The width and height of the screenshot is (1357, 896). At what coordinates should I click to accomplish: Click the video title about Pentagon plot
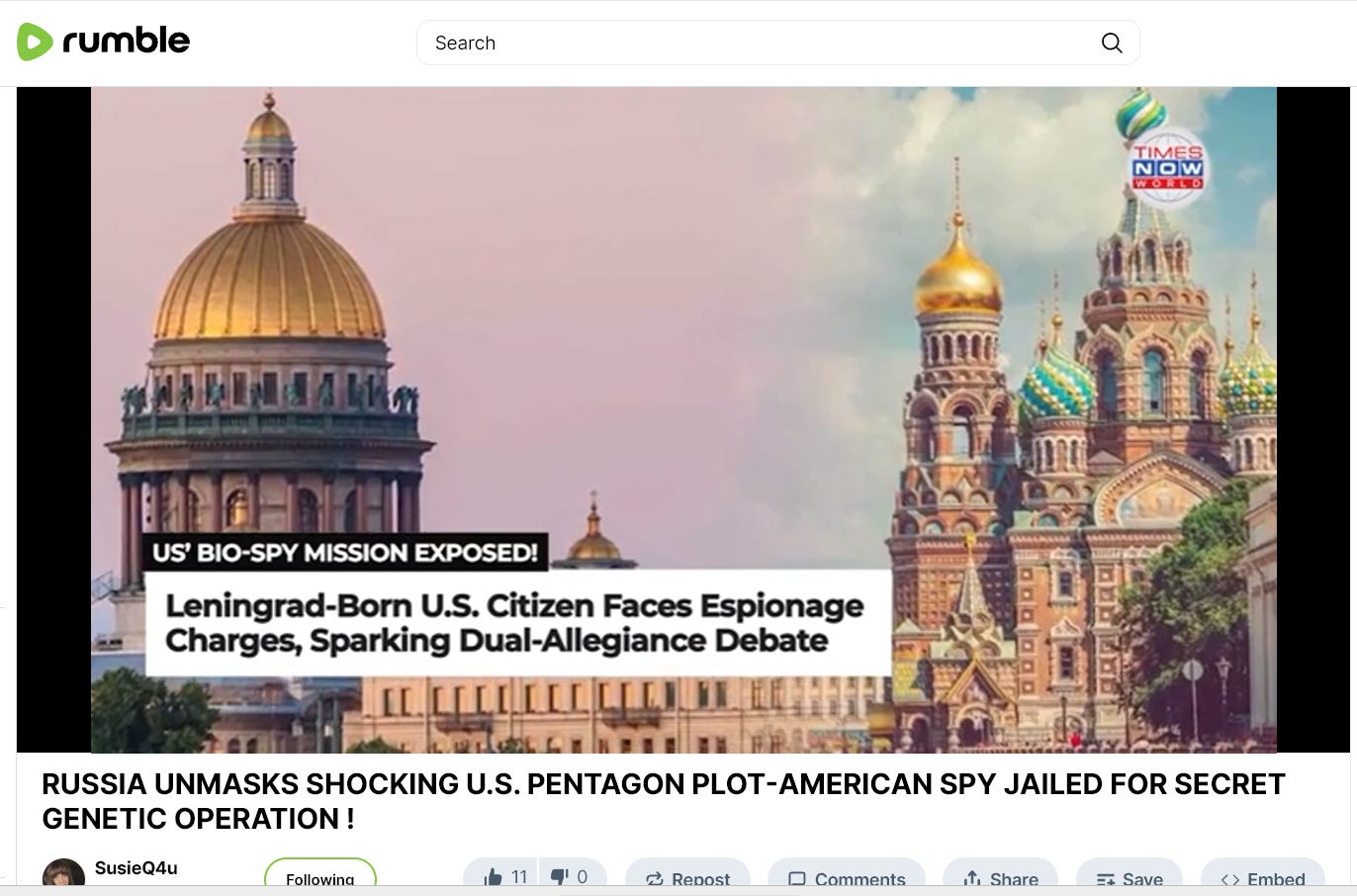tap(663, 801)
